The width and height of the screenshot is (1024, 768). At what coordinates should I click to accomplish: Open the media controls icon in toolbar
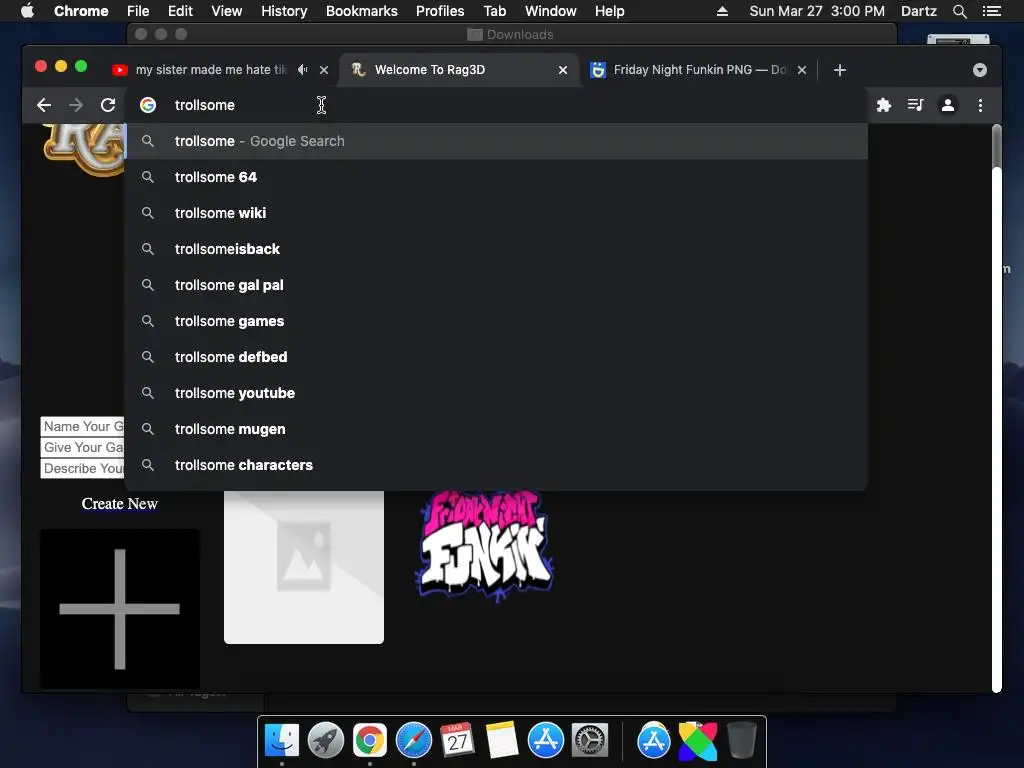click(x=916, y=105)
